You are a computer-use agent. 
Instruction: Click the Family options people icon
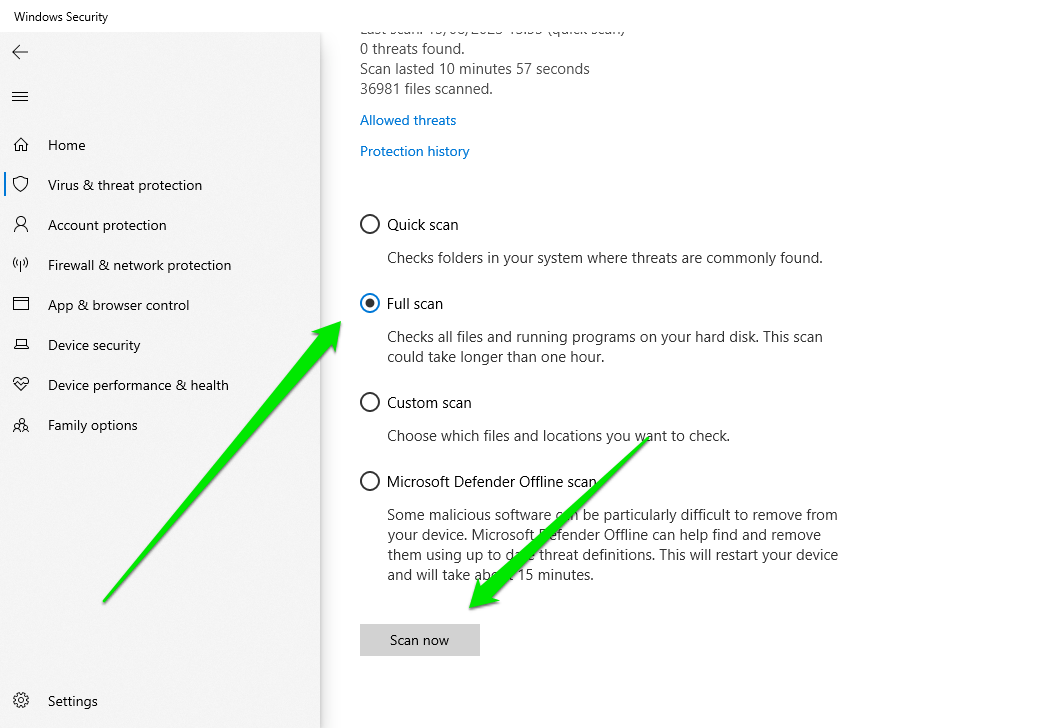(21, 425)
